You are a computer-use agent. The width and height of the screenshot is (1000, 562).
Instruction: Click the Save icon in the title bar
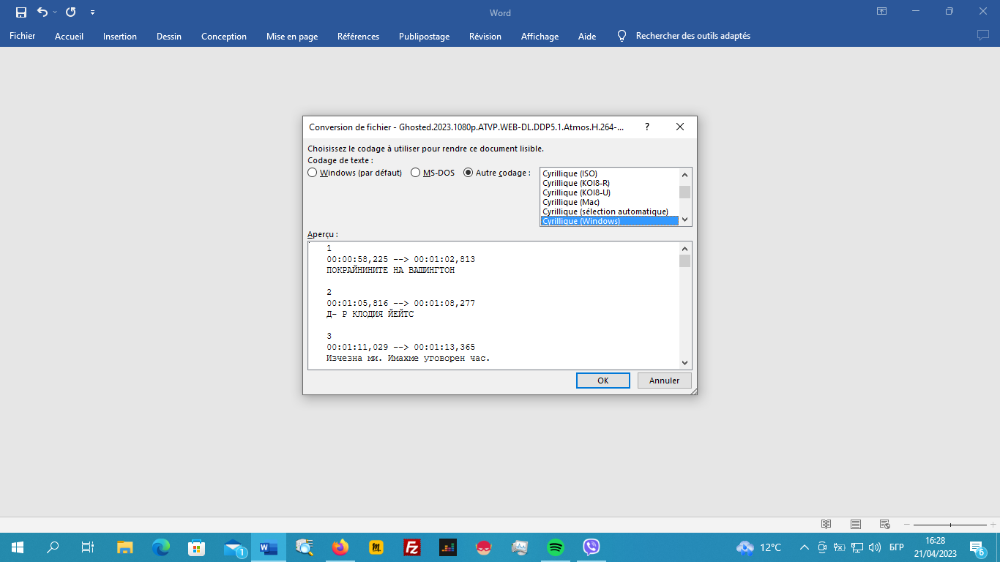(x=21, y=12)
